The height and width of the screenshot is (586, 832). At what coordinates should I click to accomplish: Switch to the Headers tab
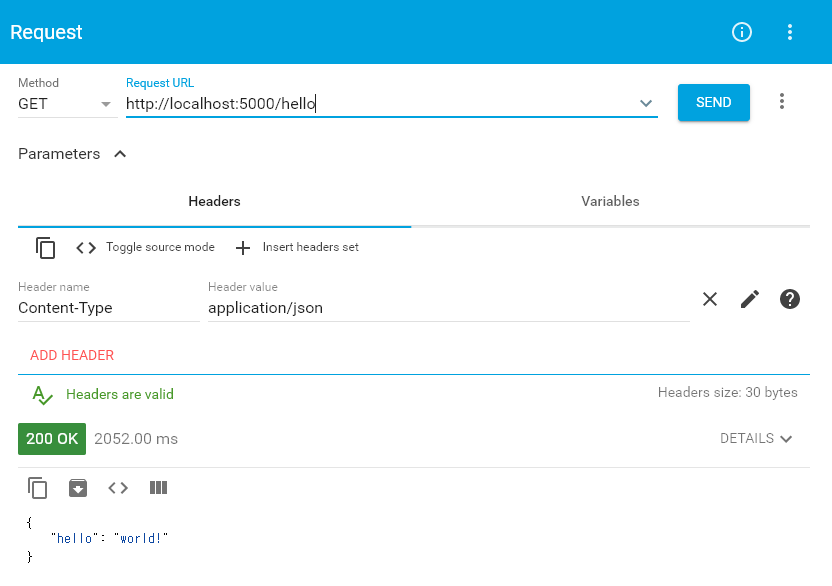(x=214, y=201)
